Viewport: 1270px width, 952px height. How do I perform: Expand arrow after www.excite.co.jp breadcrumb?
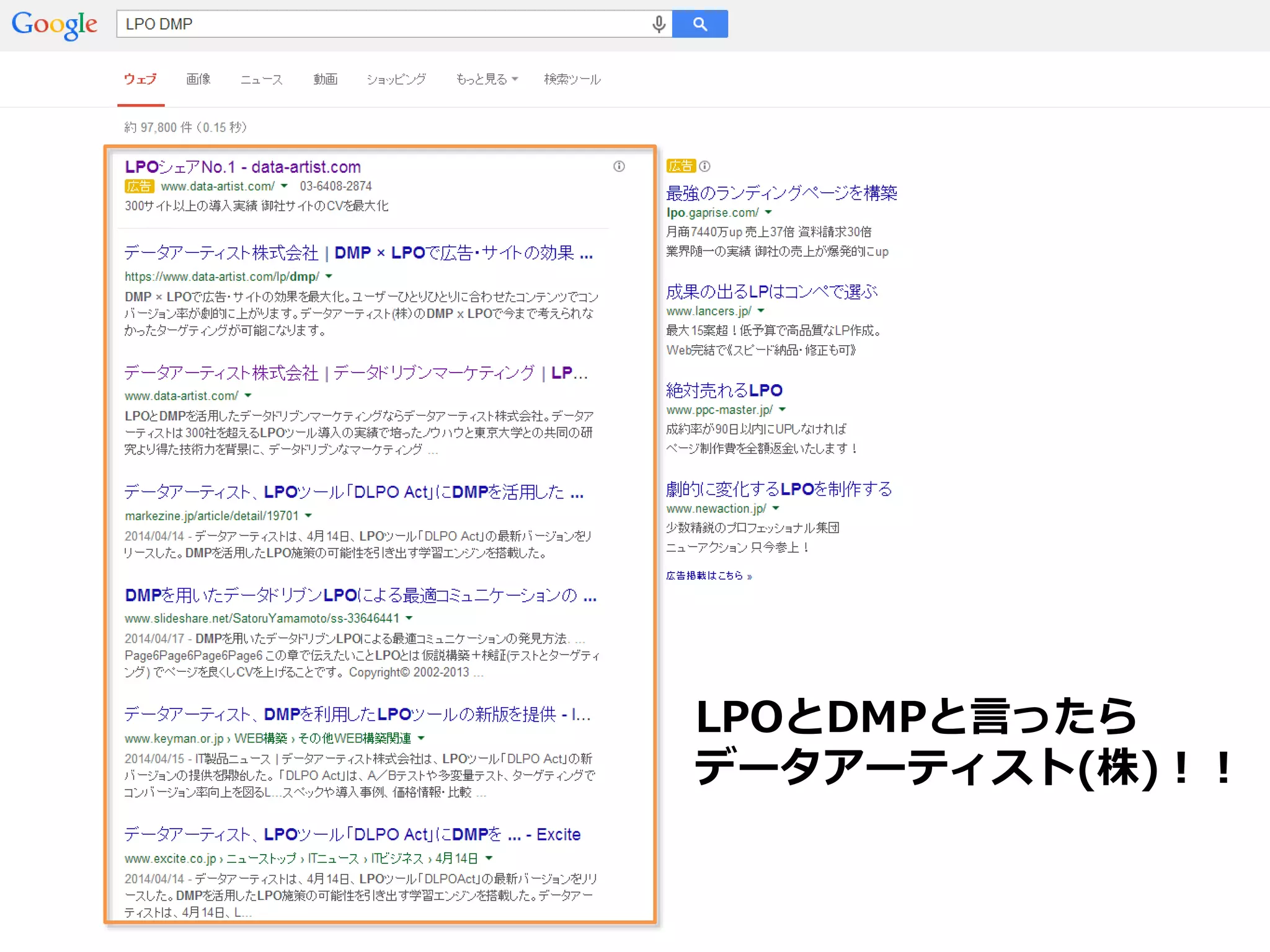tap(489, 858)
